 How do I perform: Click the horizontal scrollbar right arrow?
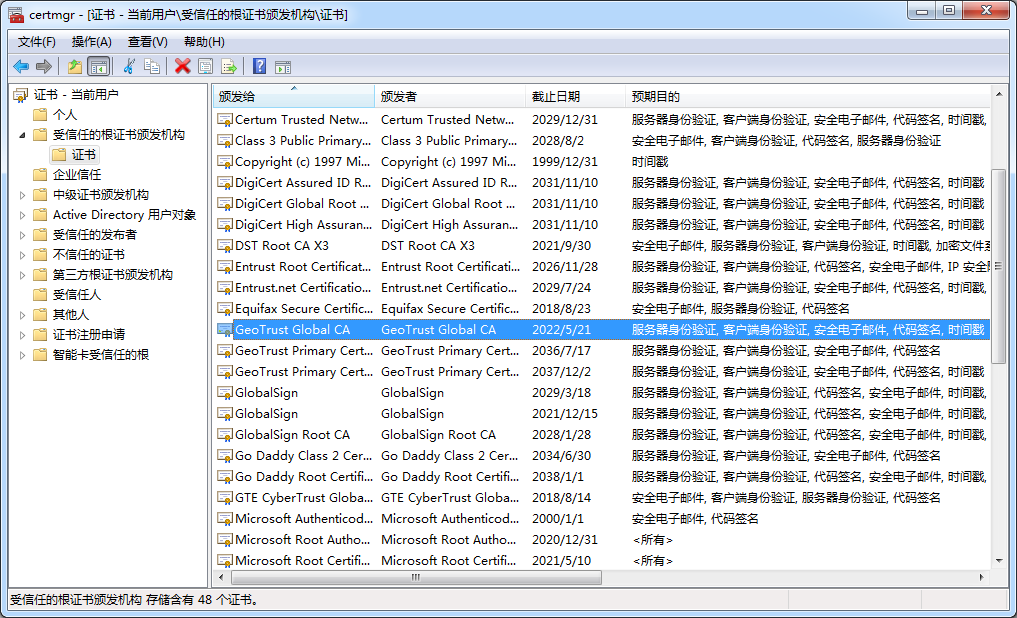tap(981, 577)
